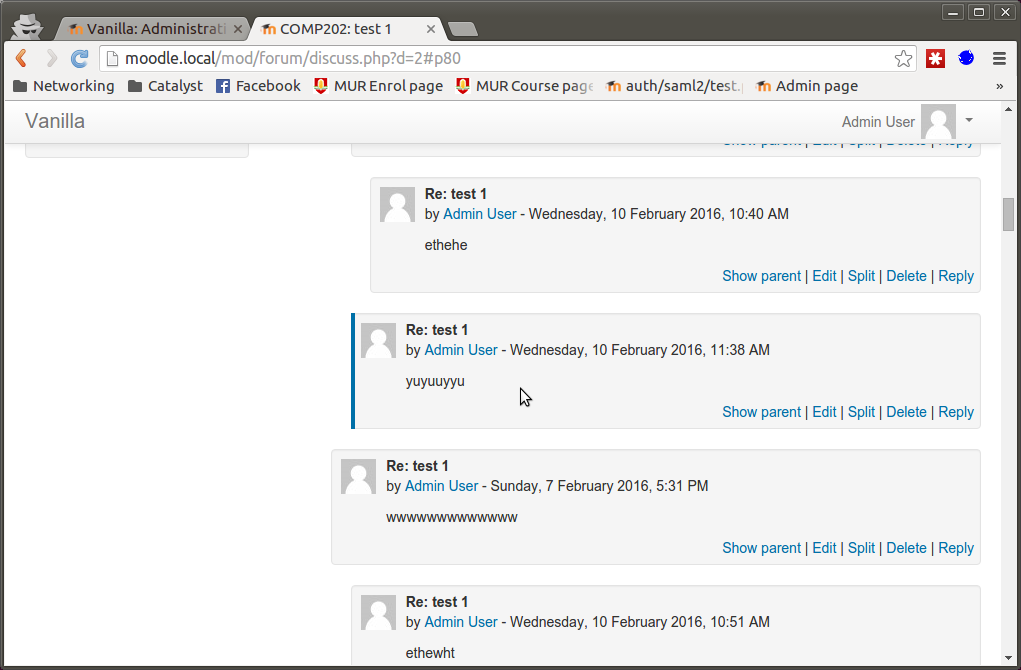Split the ethehe post

(861, 276)
